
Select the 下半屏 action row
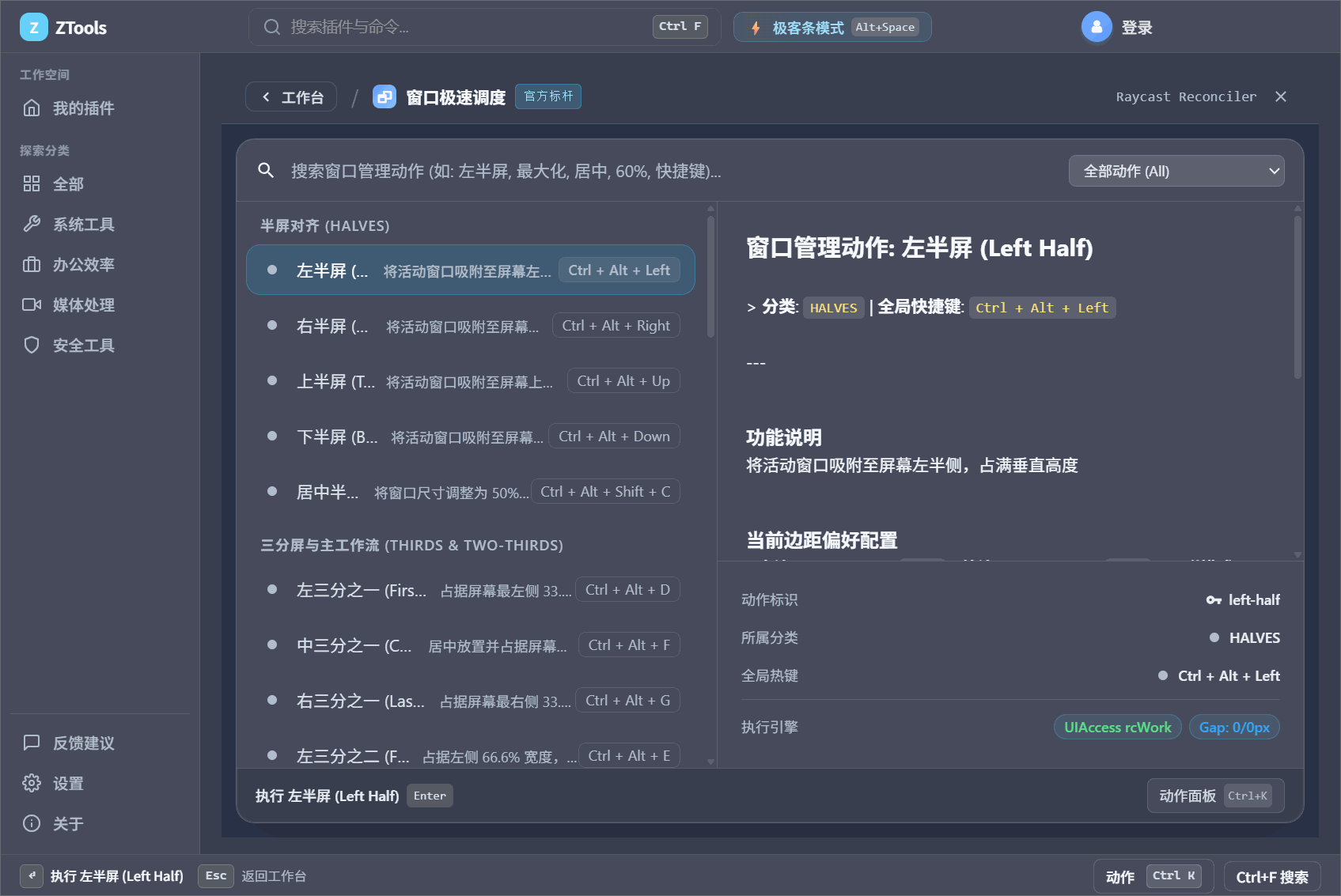471,437
